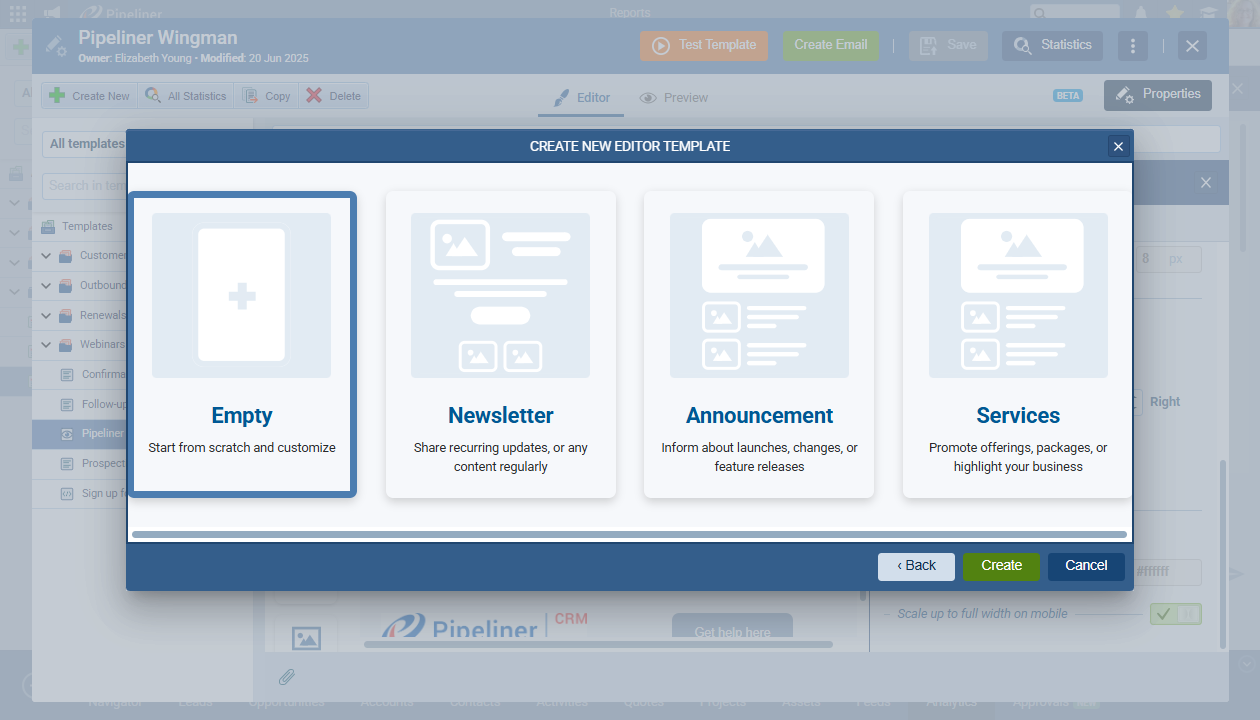Image resolution: width=1260 pixels, height=720 pixels.
Task: Pick the Announcement template card
Action: [x=759, y=345]
